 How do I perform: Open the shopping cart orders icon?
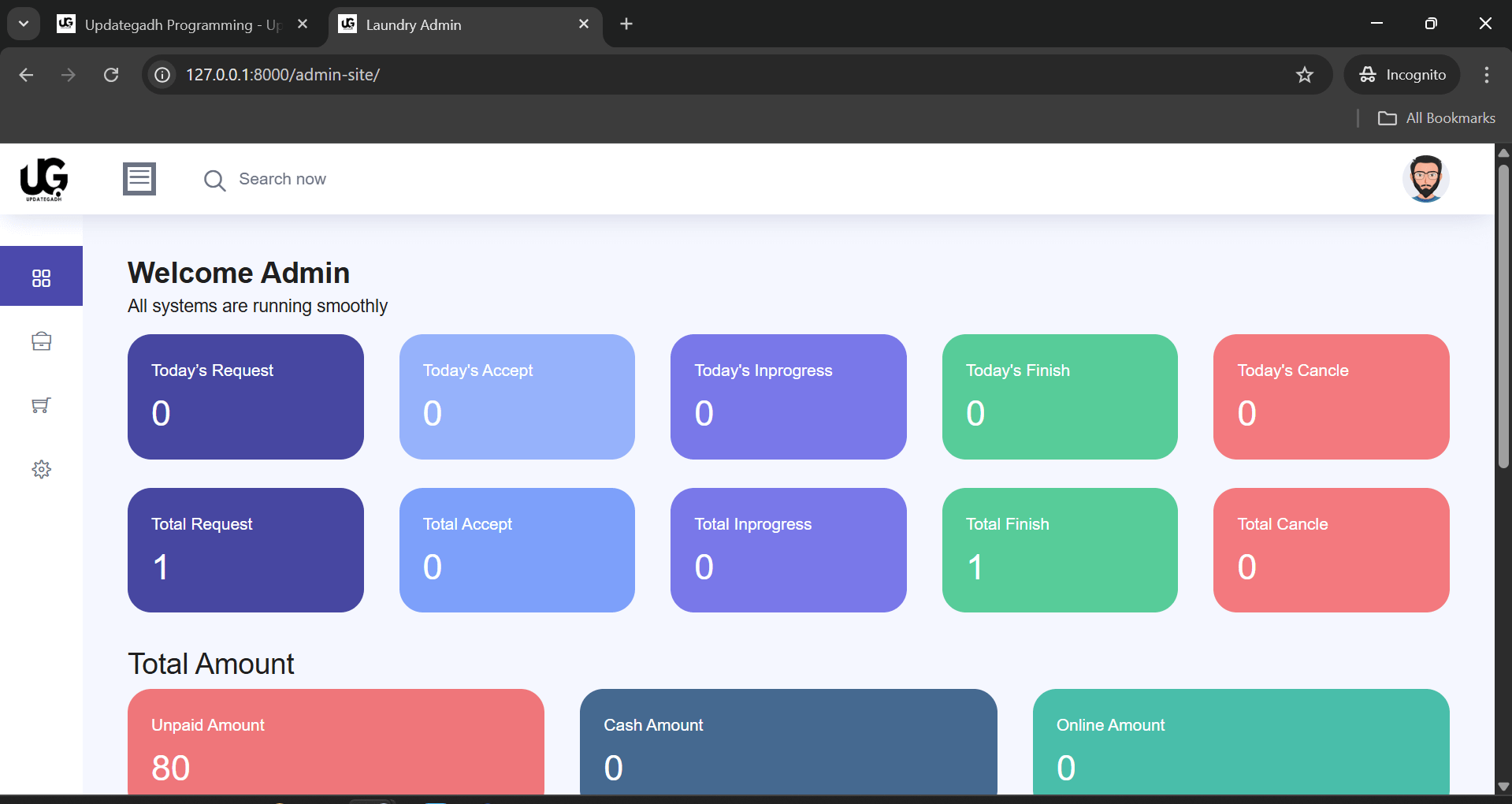41,405
